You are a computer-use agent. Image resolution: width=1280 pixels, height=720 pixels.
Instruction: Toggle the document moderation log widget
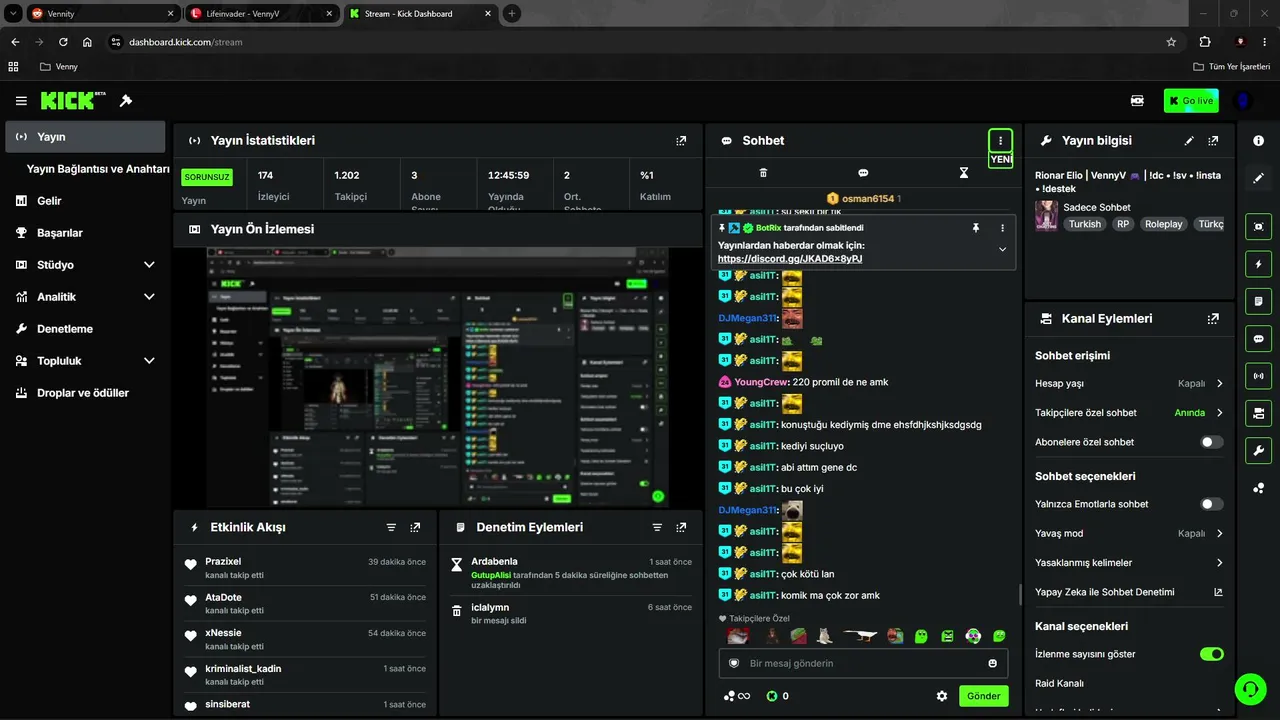[x=1259, y=301]
